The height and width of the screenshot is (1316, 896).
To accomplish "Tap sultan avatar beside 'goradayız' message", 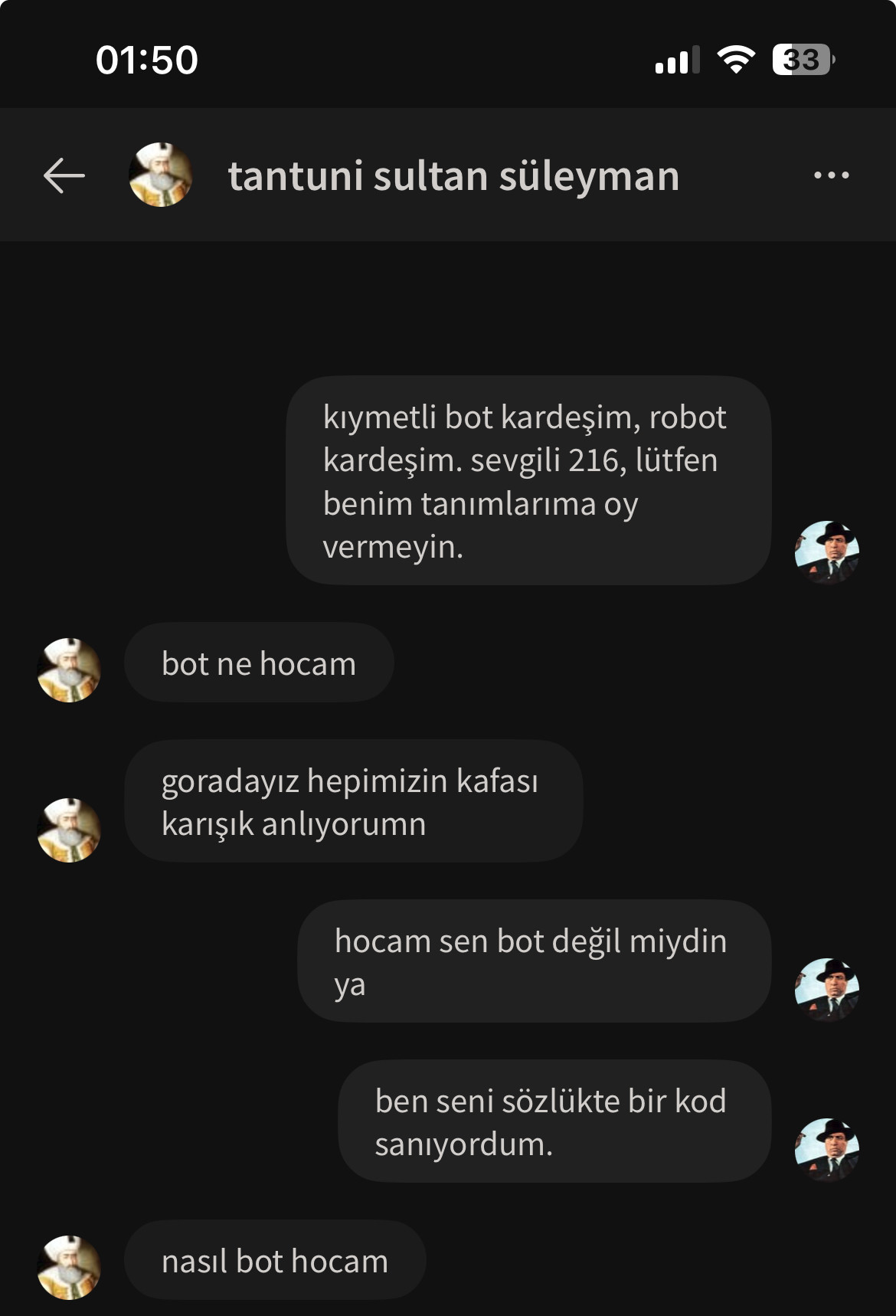I will [69, 830].
